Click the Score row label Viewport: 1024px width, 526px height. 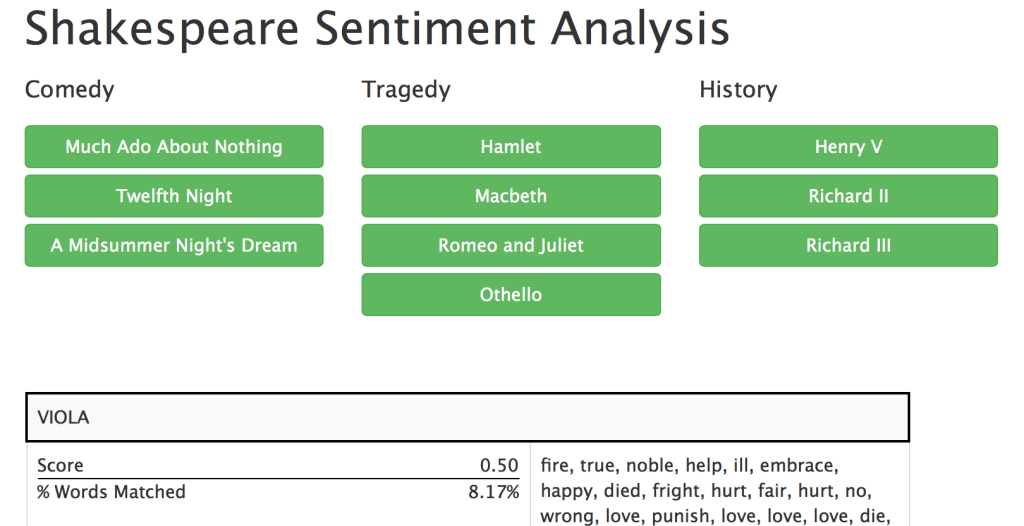click(x=60, y=465)
